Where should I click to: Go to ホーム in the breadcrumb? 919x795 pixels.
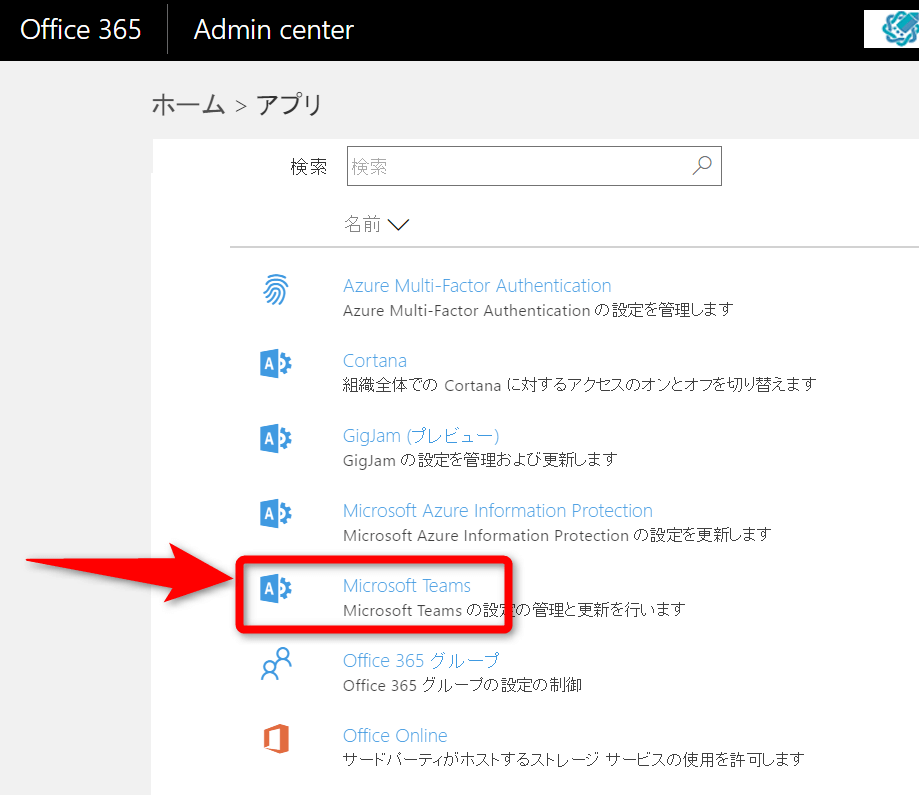188,105
